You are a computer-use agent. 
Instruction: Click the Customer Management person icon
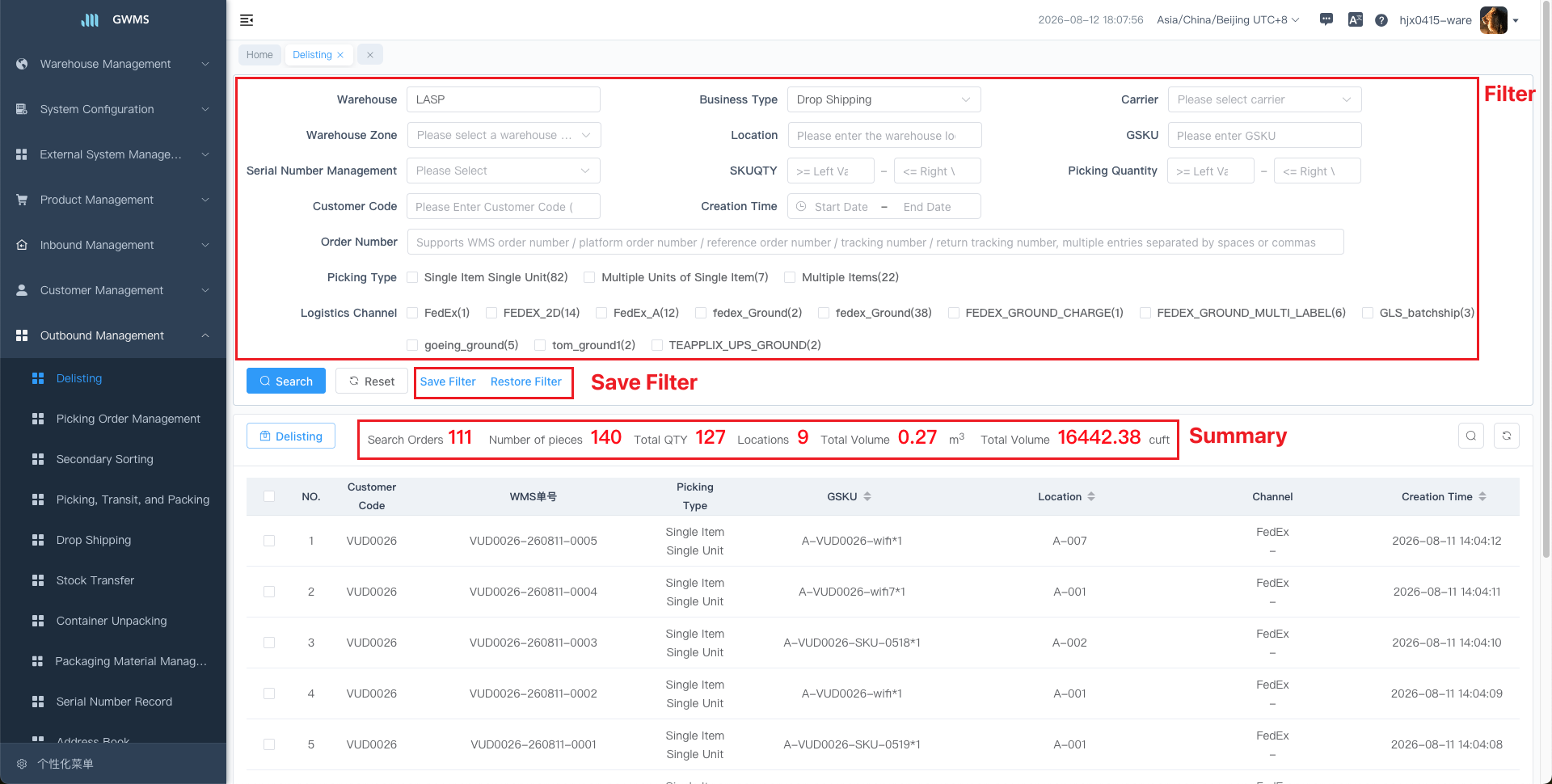click(22, 290)
